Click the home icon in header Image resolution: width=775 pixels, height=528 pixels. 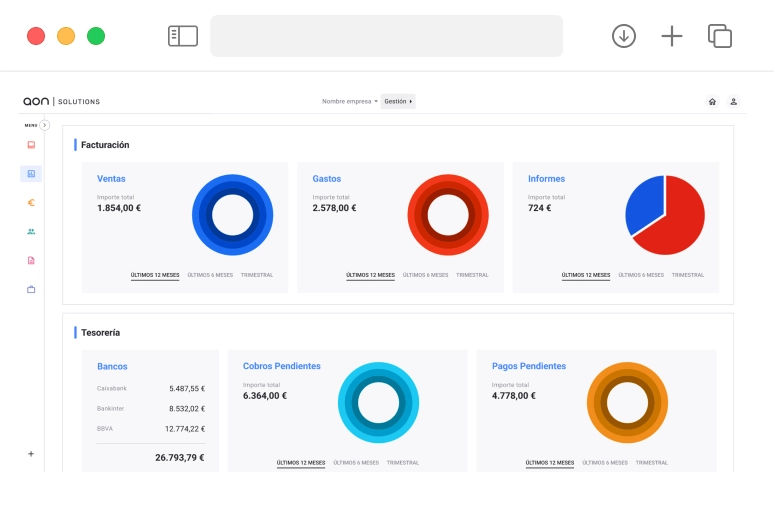point(712,101)
